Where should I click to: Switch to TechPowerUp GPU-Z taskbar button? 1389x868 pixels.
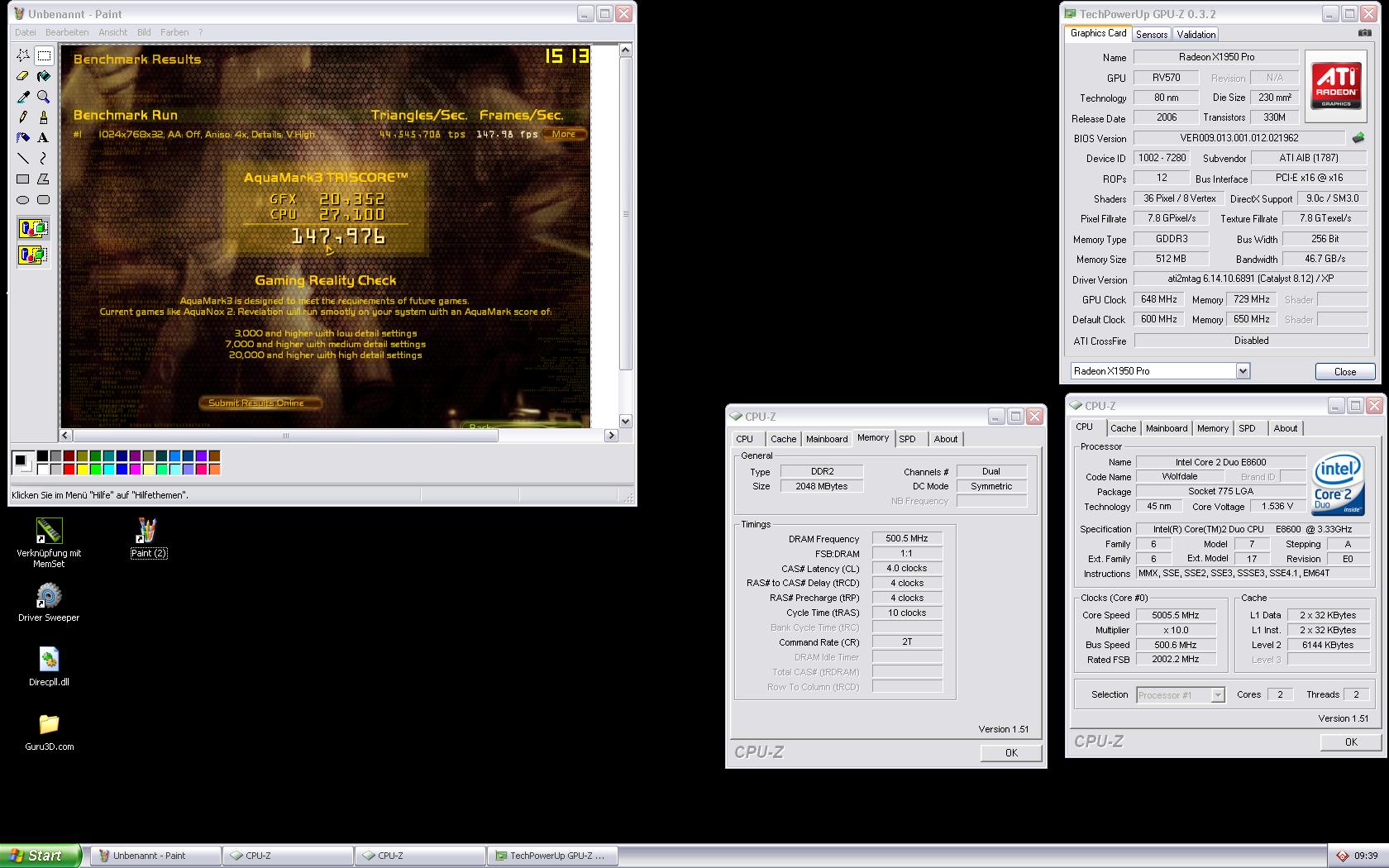click(552, 856)
